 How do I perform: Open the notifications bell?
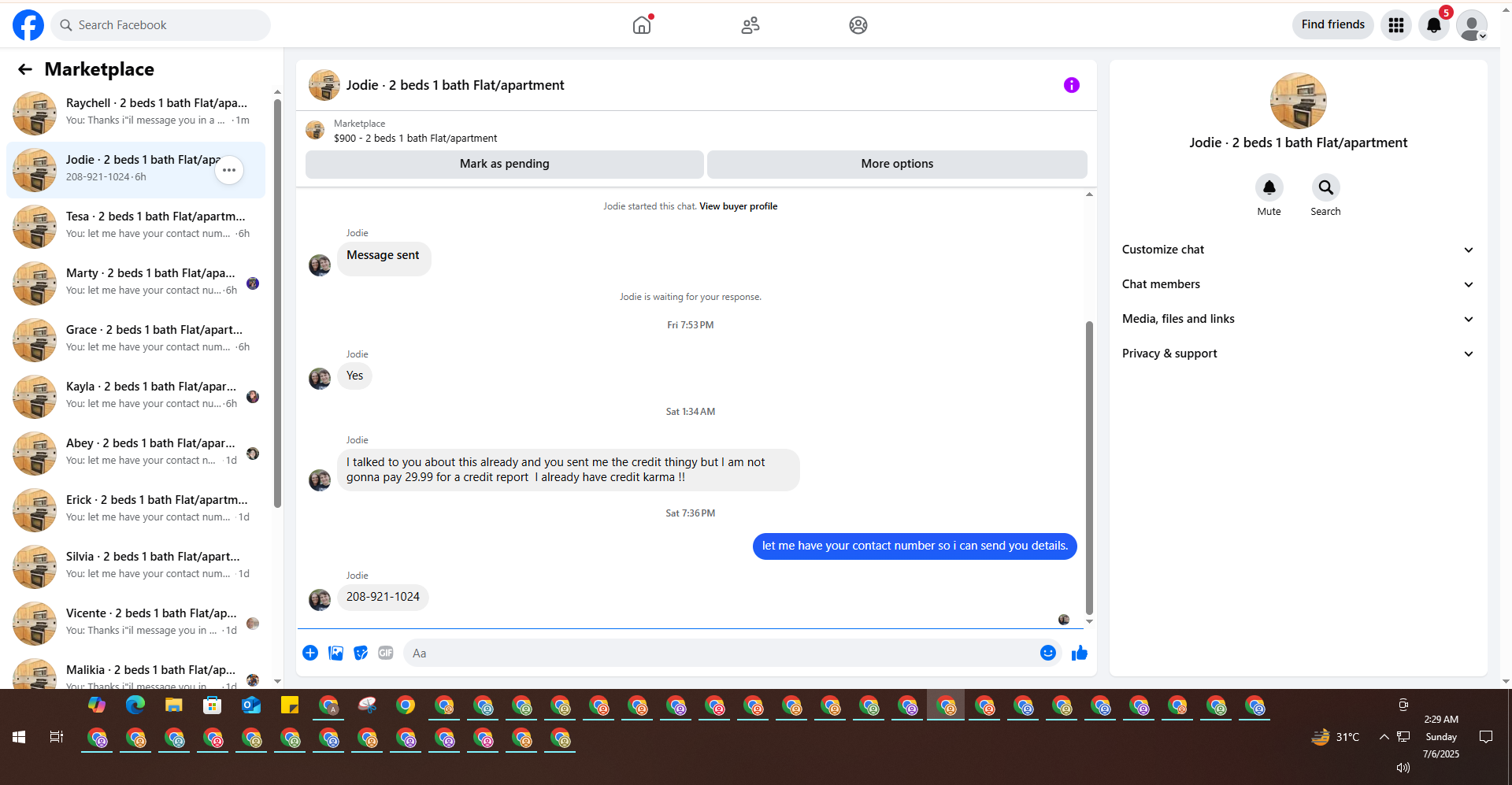tap(1434, 25)
